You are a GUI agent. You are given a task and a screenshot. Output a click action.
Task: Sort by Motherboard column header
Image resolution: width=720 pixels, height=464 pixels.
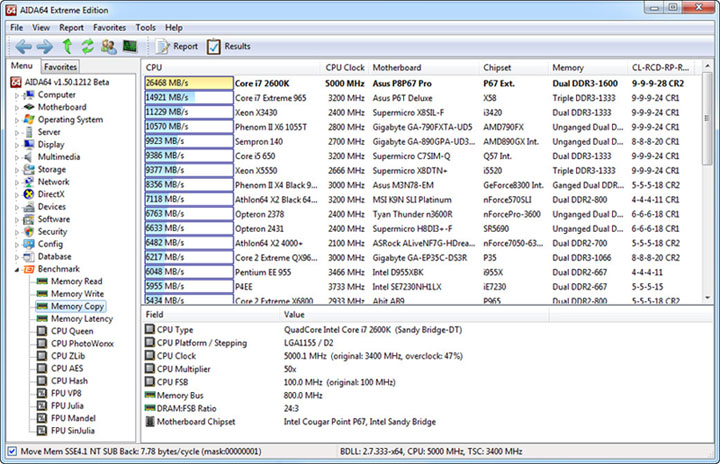point(423,68)
